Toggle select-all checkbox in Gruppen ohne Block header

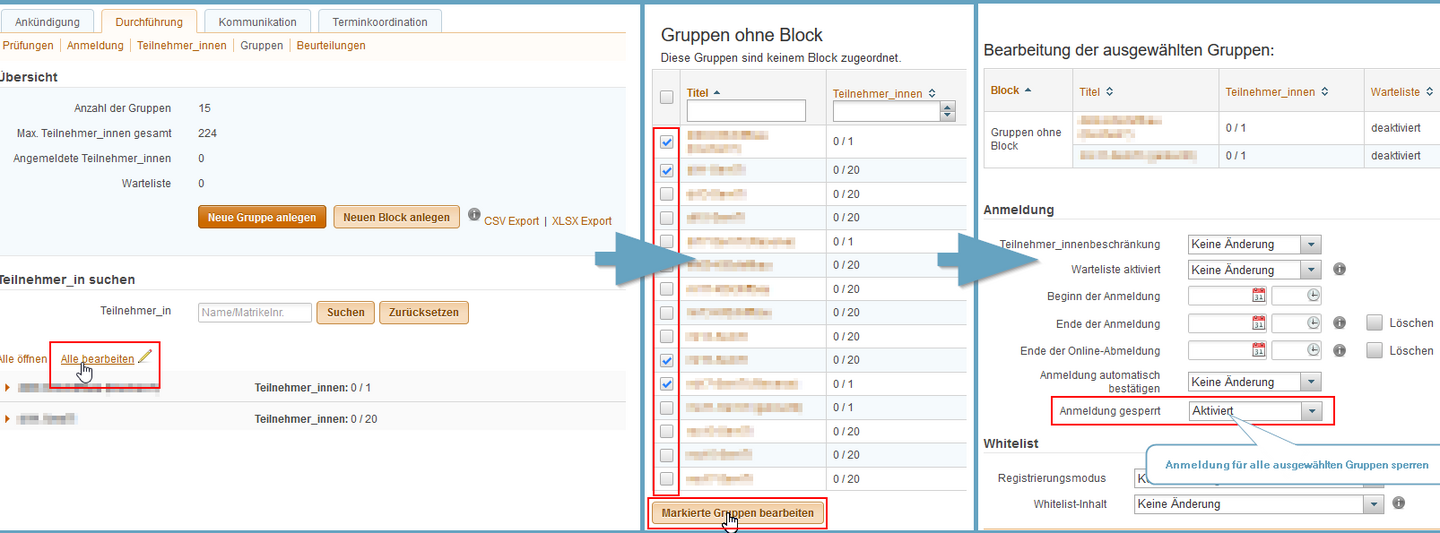[x=667, y=97]
